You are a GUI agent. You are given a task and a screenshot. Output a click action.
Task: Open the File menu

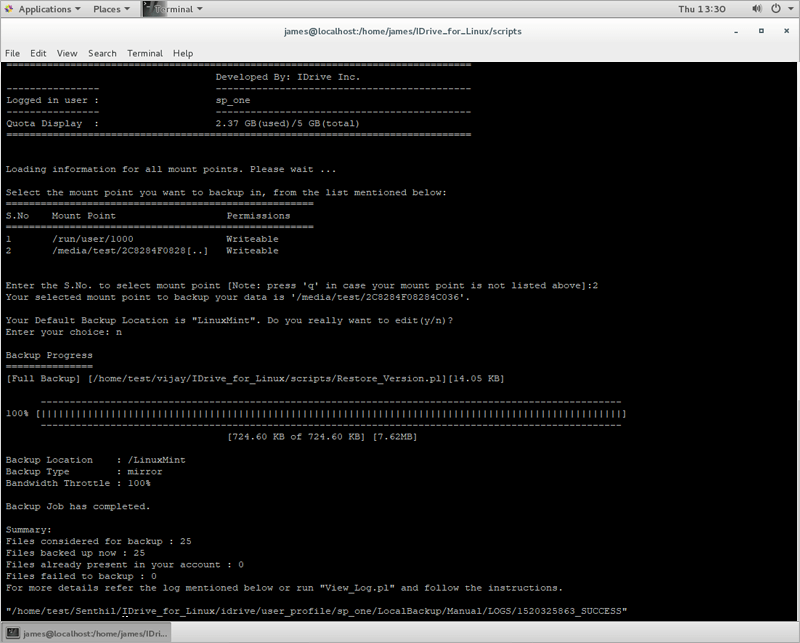click(x=12, y=53)
